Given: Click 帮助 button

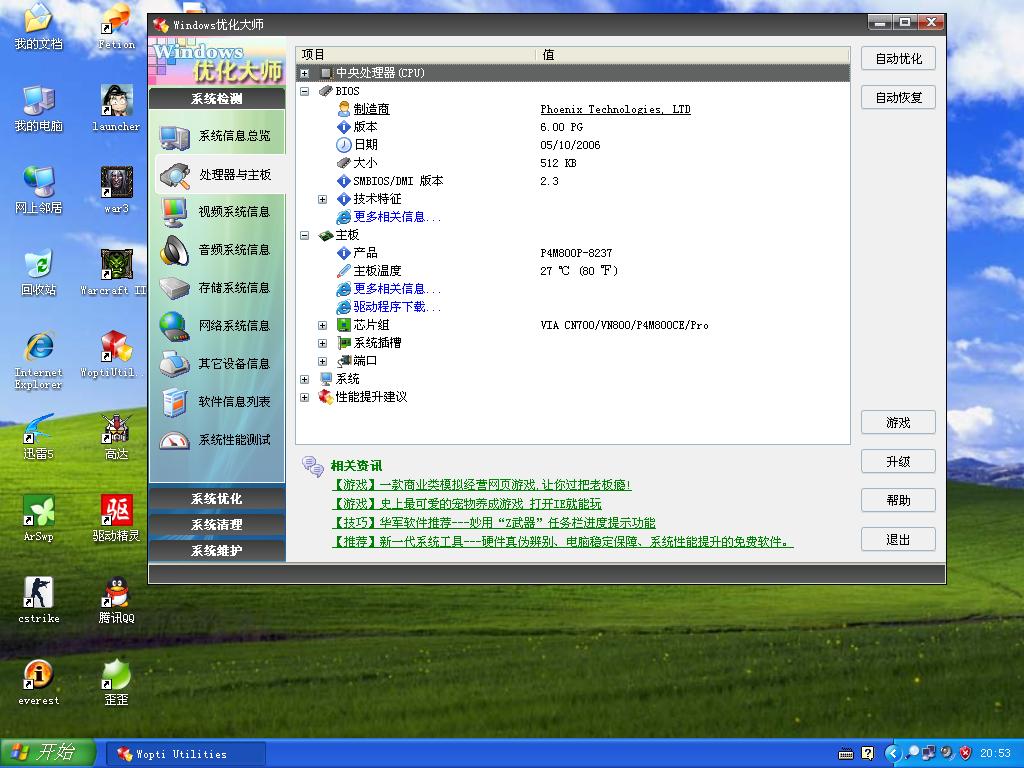Looking at the screenshot, I should (898, 500).
